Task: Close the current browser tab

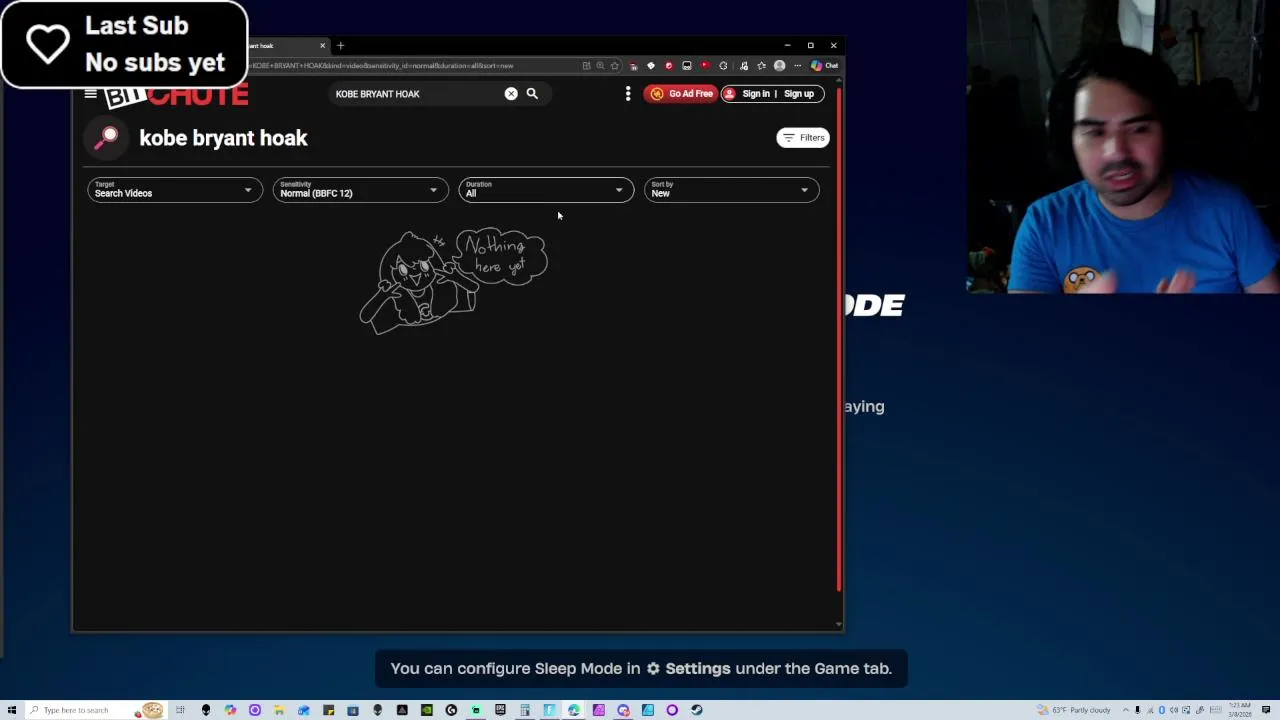Action: (x=322, y=45)
